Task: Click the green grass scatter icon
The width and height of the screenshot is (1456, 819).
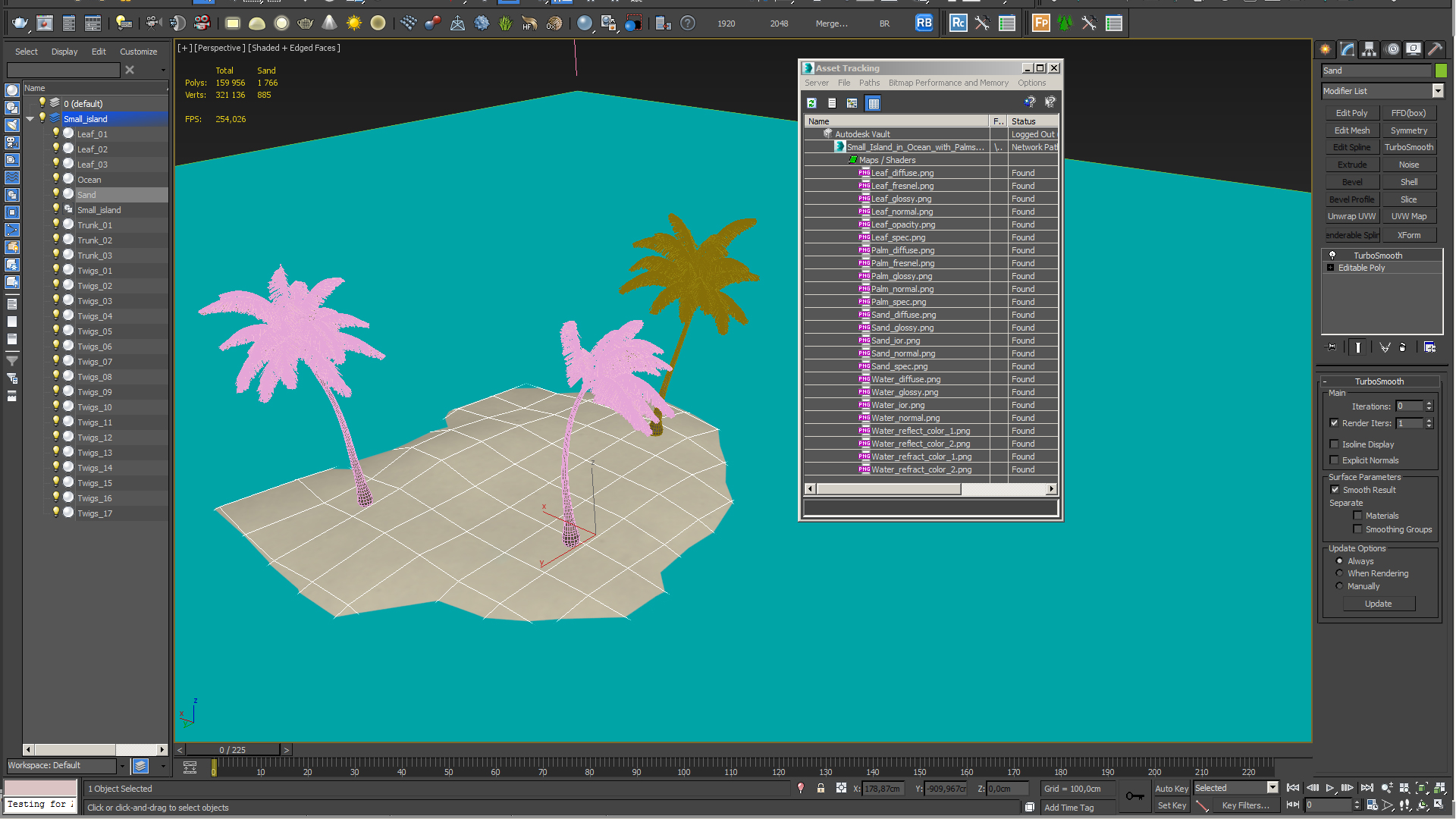Action: click(505, 24)
